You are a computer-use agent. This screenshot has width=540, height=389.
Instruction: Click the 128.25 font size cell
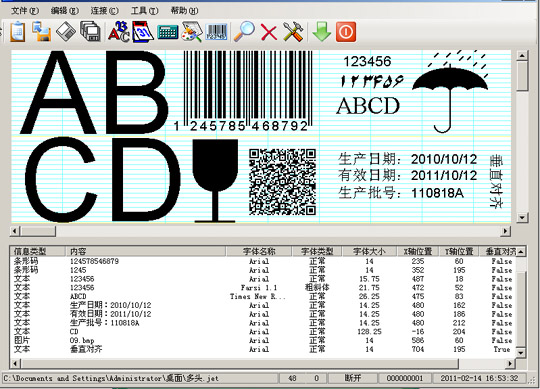pyautogui.click(x=369, y=332)
